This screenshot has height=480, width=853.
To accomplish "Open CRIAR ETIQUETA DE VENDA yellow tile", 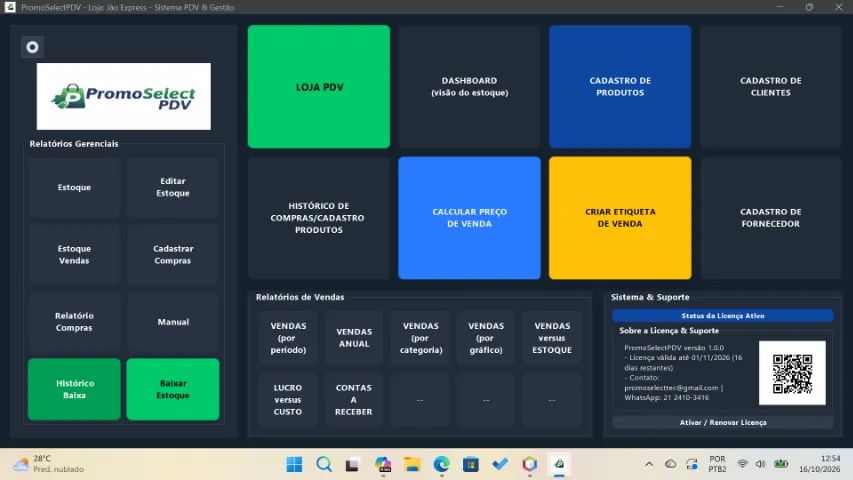I will click(x=620, y=218).
